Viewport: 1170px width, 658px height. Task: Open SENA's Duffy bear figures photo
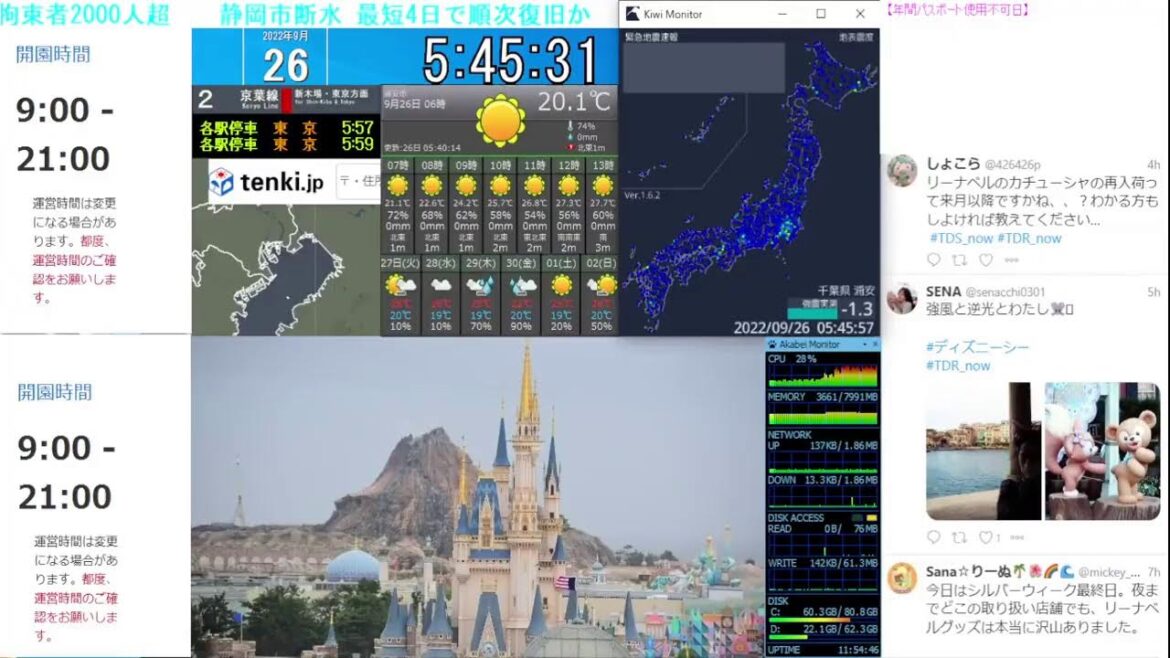1102,451
